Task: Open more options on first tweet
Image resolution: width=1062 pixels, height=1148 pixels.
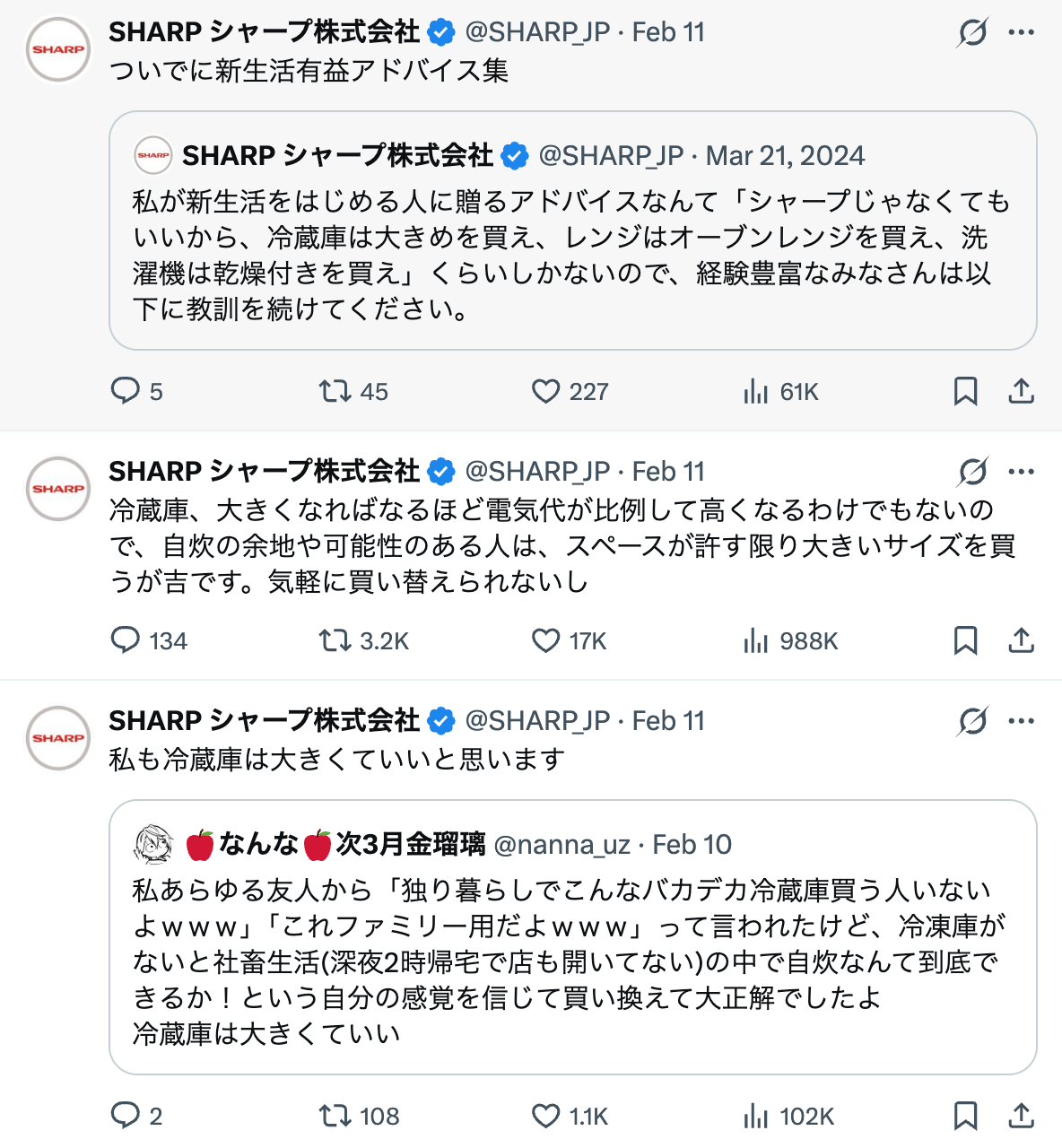Action: [1021, 32]
